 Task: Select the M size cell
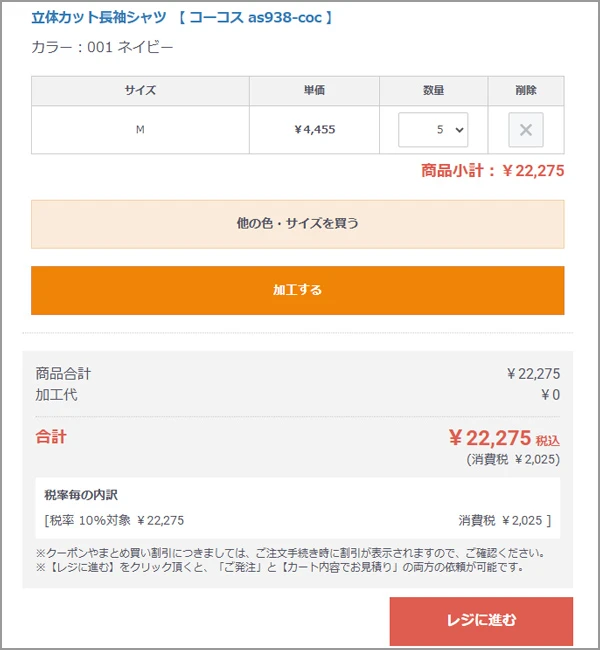click(140, 130)
